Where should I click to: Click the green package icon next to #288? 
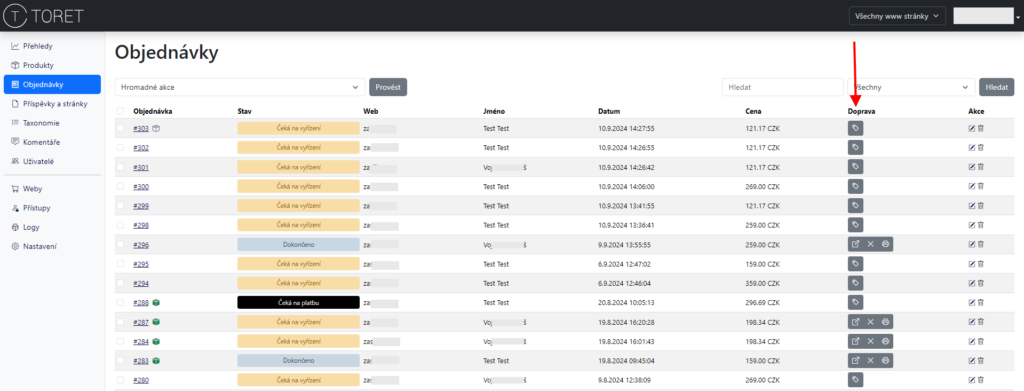(157, 303)
